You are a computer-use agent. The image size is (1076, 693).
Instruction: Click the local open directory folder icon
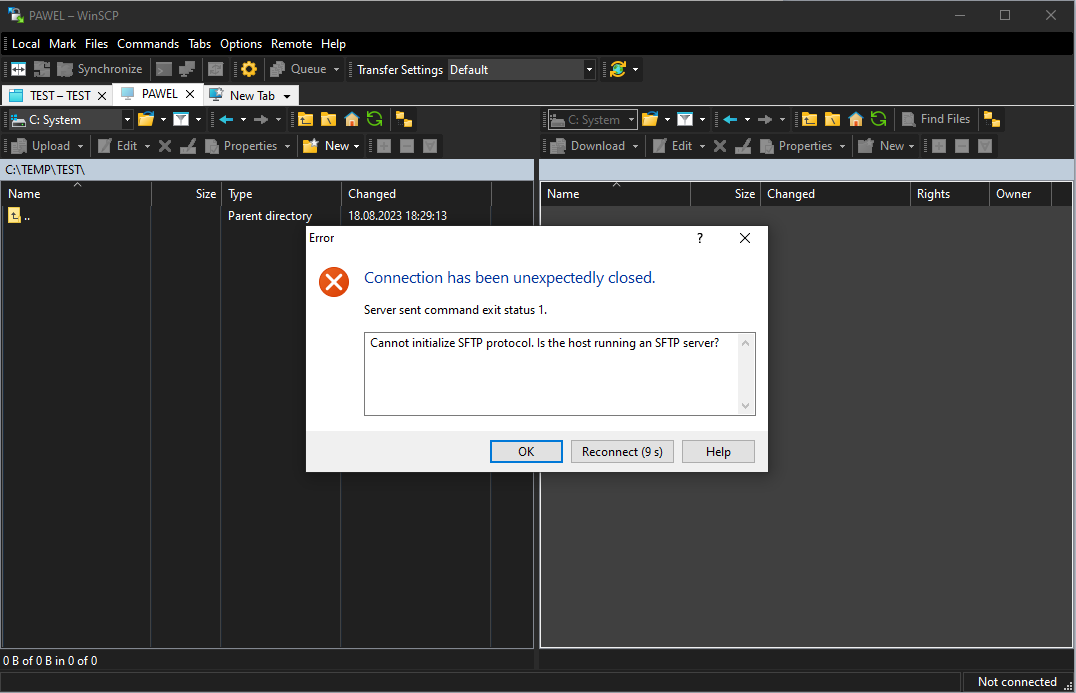(146, 120)
